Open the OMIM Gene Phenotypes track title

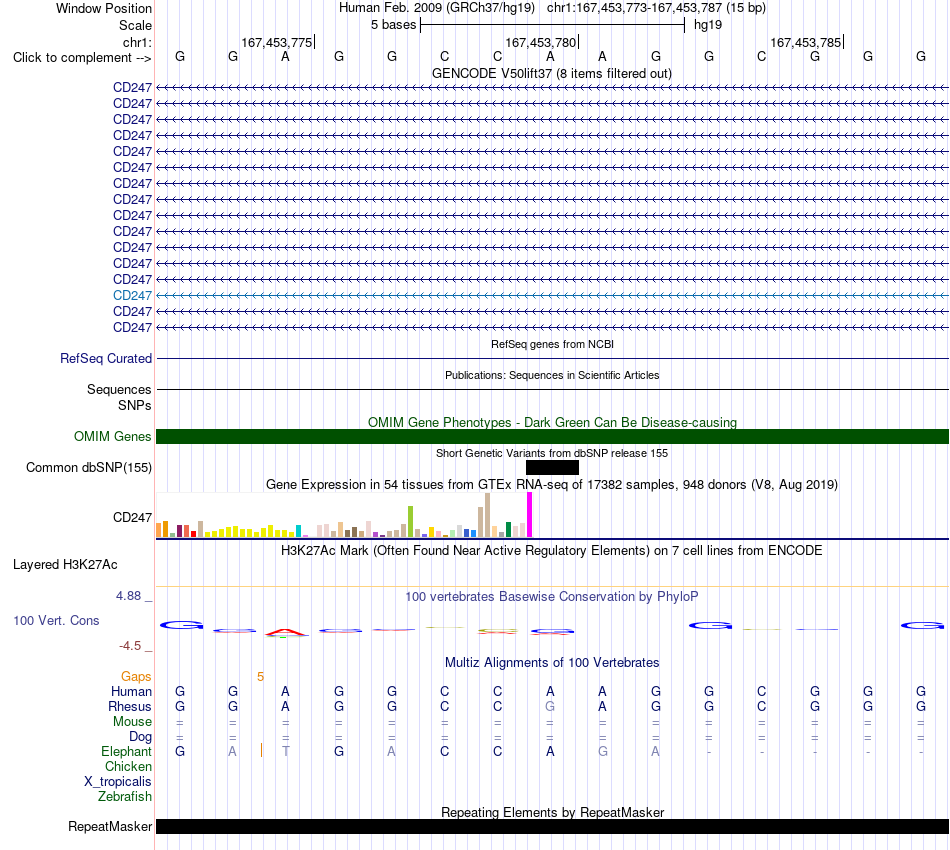point(552,422)
